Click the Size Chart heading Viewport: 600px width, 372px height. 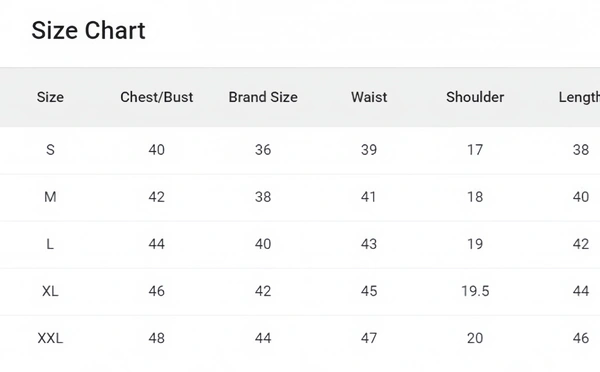[x=88, y=31]
